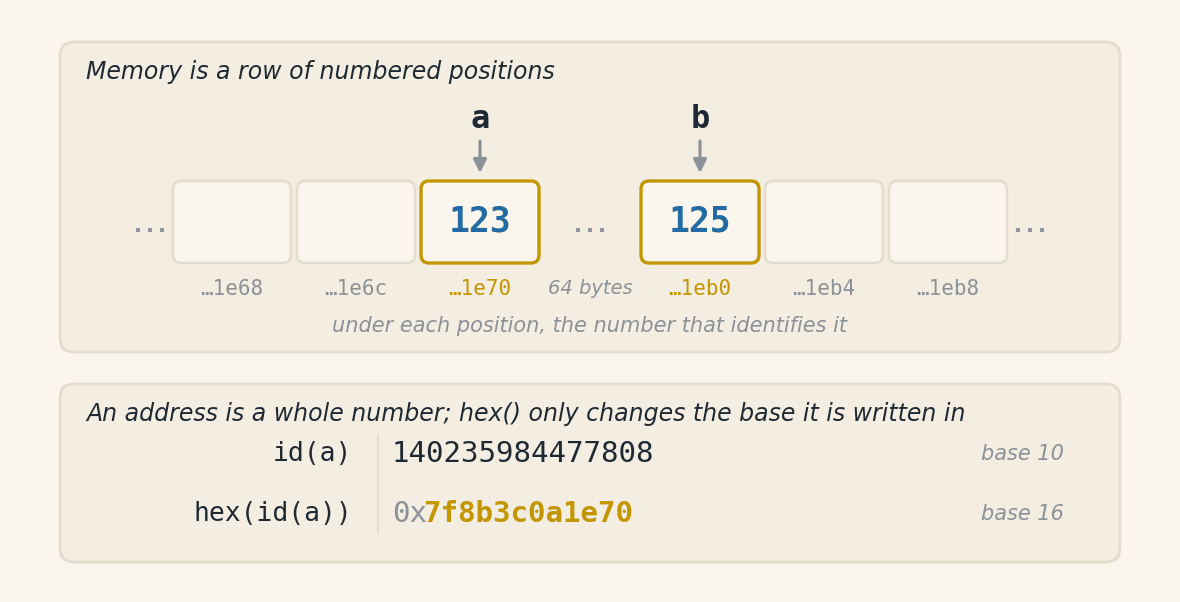Click the id(a) expression label
Image resolution: width=1180 pixels, height=602 pixels.
coord(312,453)
